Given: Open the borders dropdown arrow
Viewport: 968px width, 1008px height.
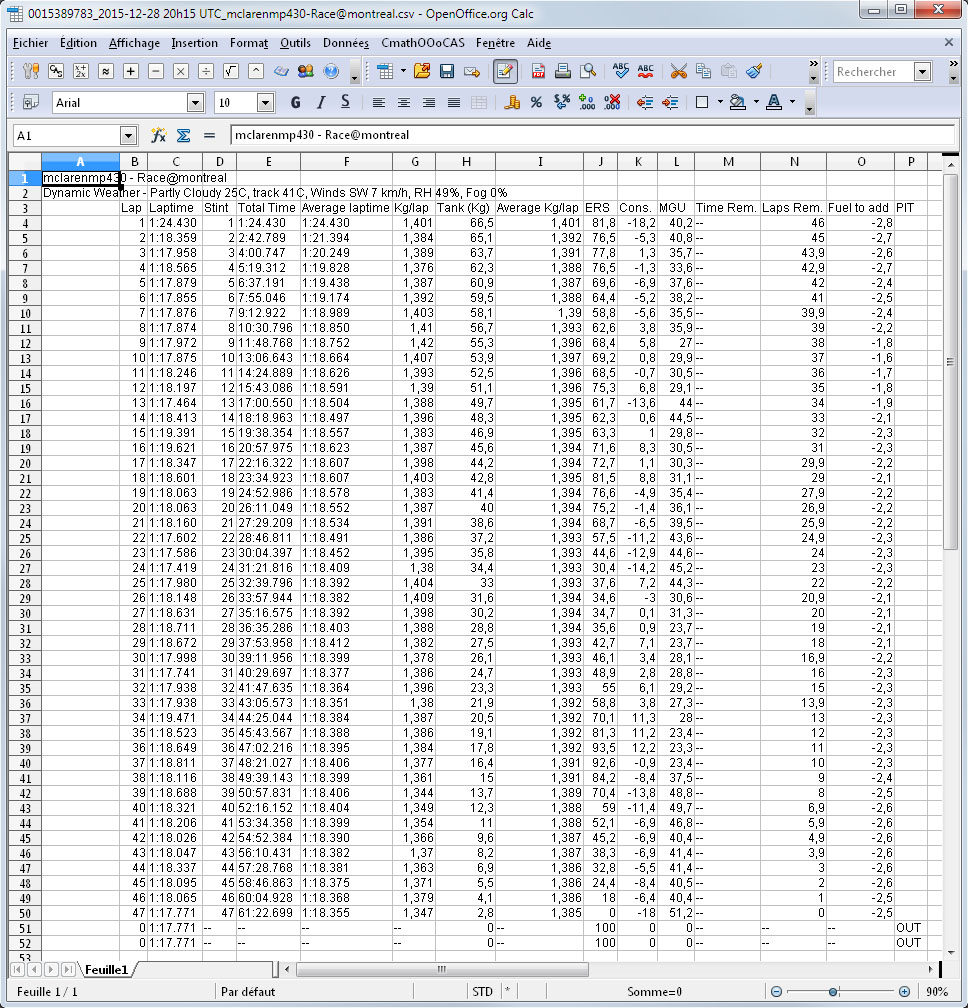Looking at the screenshot, I should pos(720,102).
